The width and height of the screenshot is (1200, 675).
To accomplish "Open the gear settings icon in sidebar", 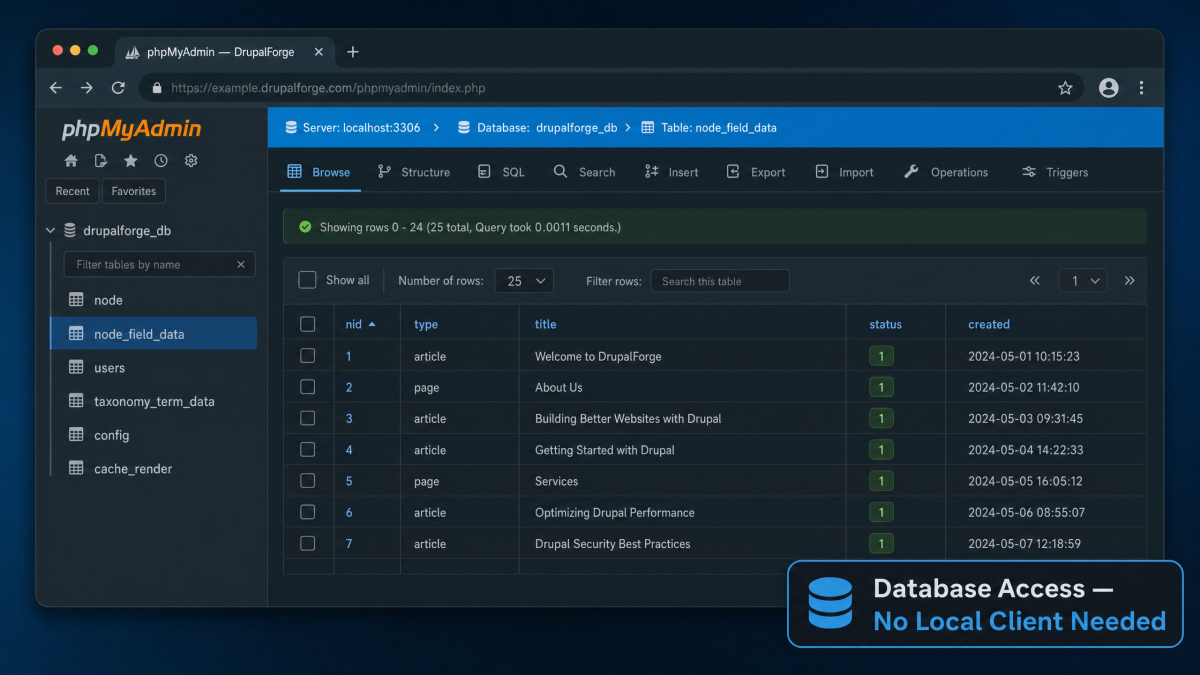I will pos(191,160).
